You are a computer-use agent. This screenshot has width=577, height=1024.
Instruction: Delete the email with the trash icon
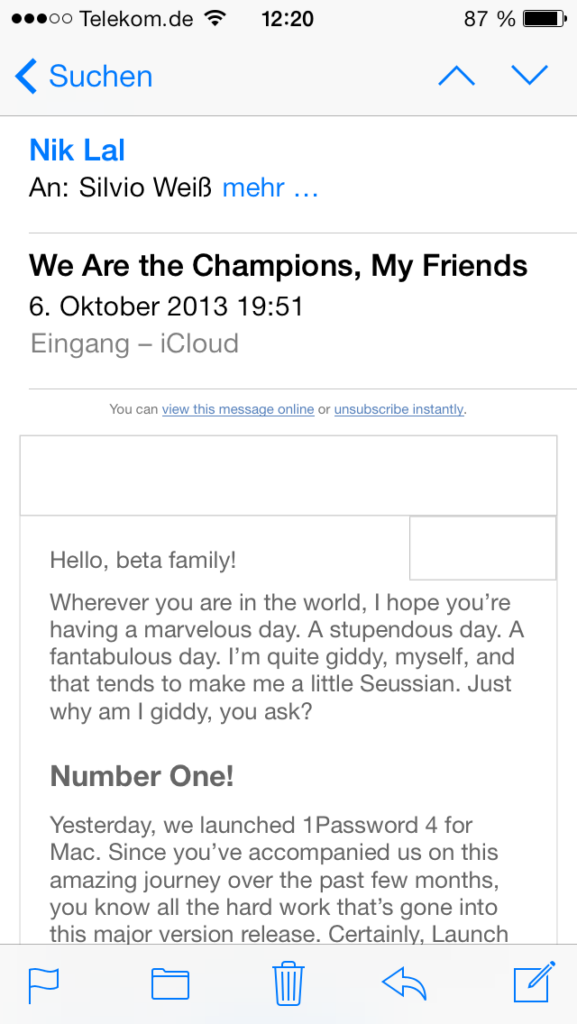coord(288,983)
